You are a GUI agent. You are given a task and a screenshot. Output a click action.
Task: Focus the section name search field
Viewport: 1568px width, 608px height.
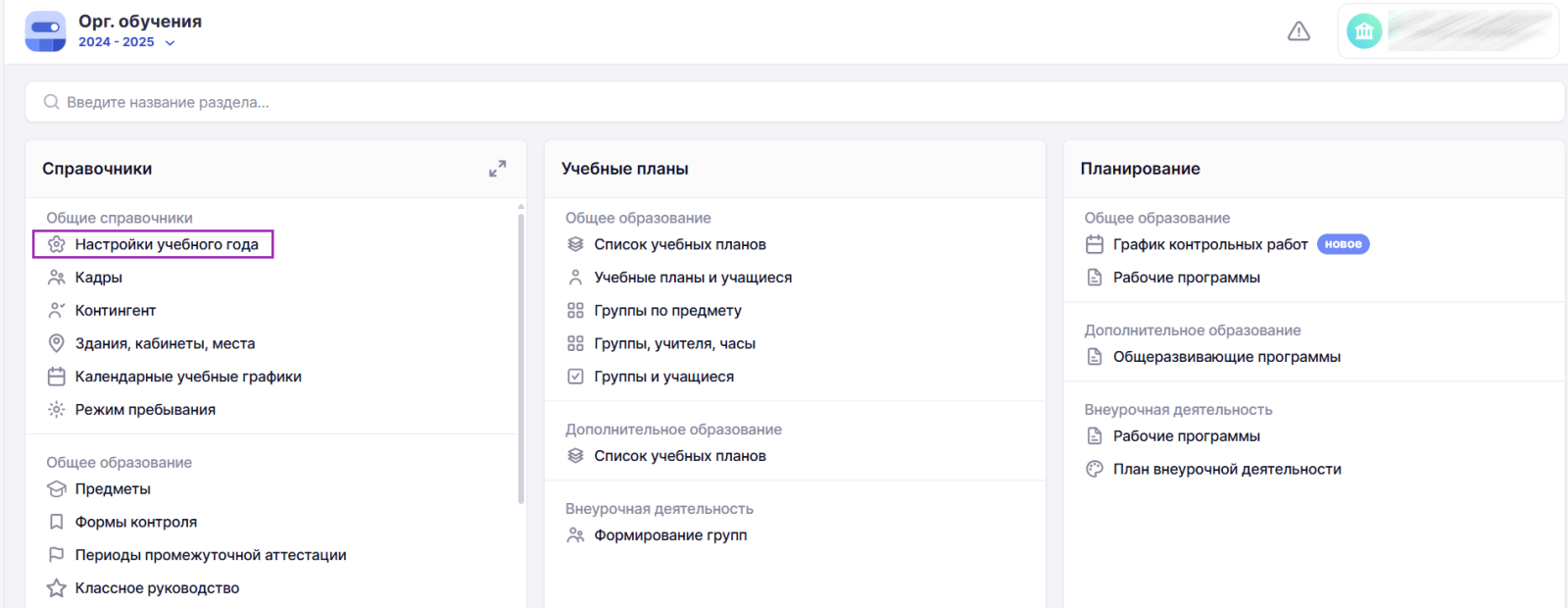784,102
